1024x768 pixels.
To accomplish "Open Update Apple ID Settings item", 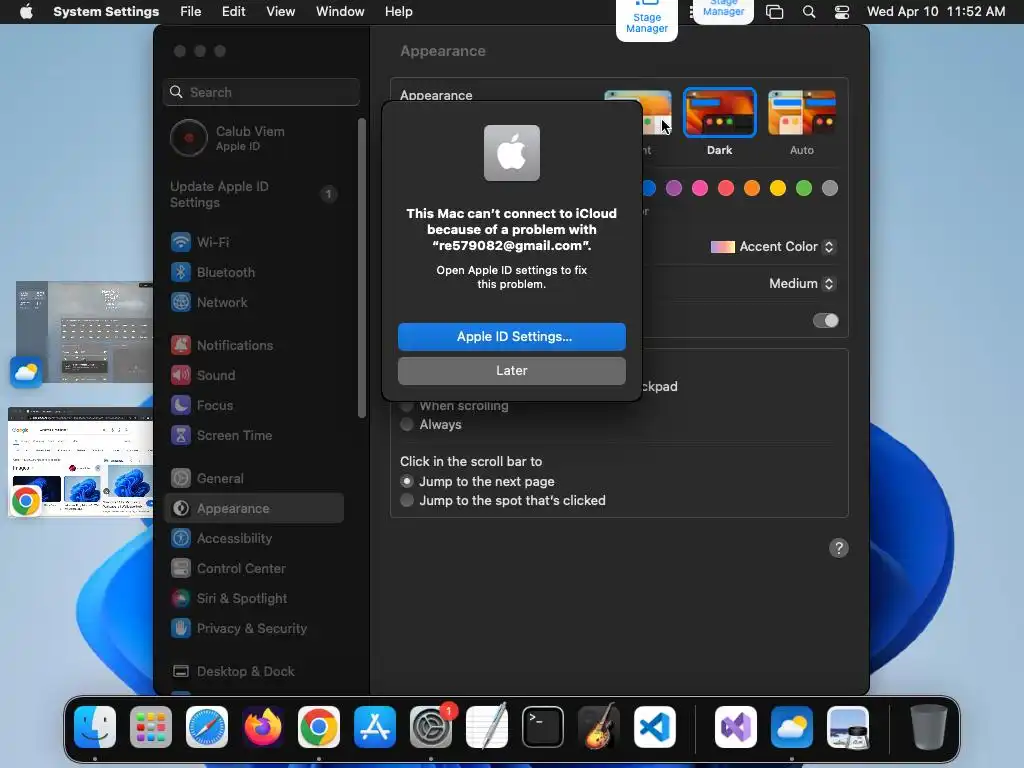I will (255, 195).
